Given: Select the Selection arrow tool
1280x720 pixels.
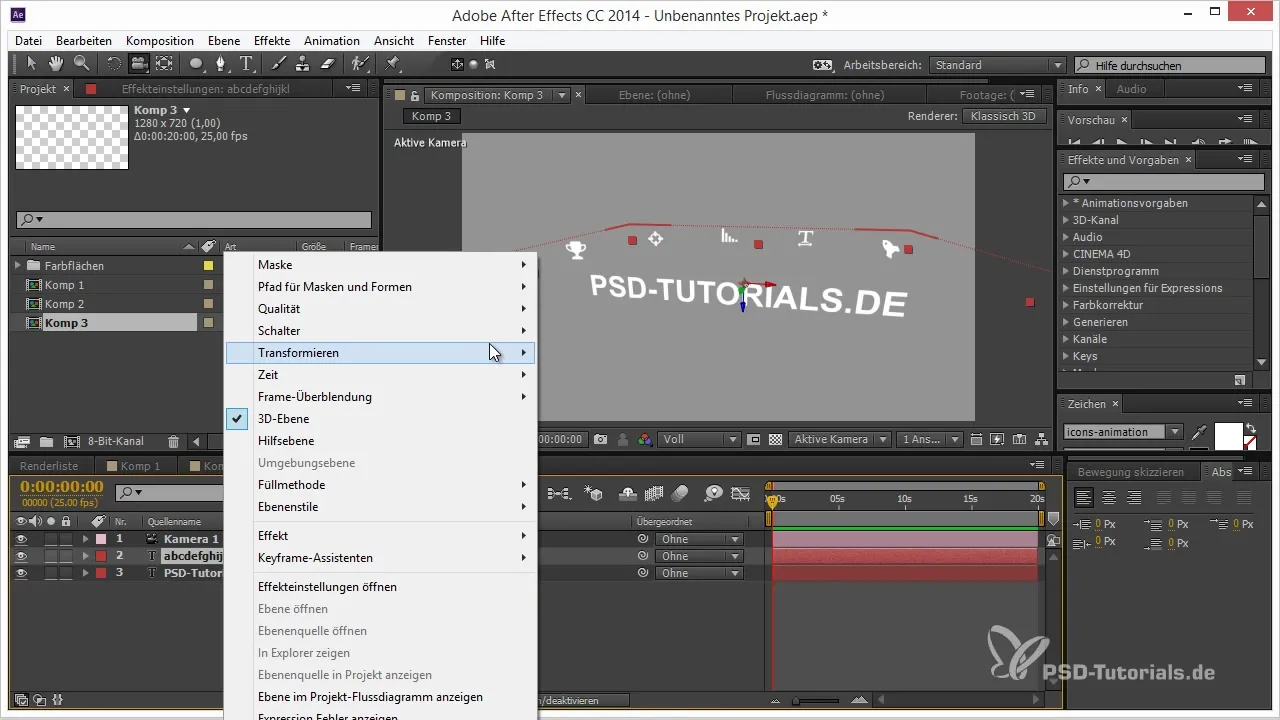Looking at the screenshot, I should tap(32, 64).
